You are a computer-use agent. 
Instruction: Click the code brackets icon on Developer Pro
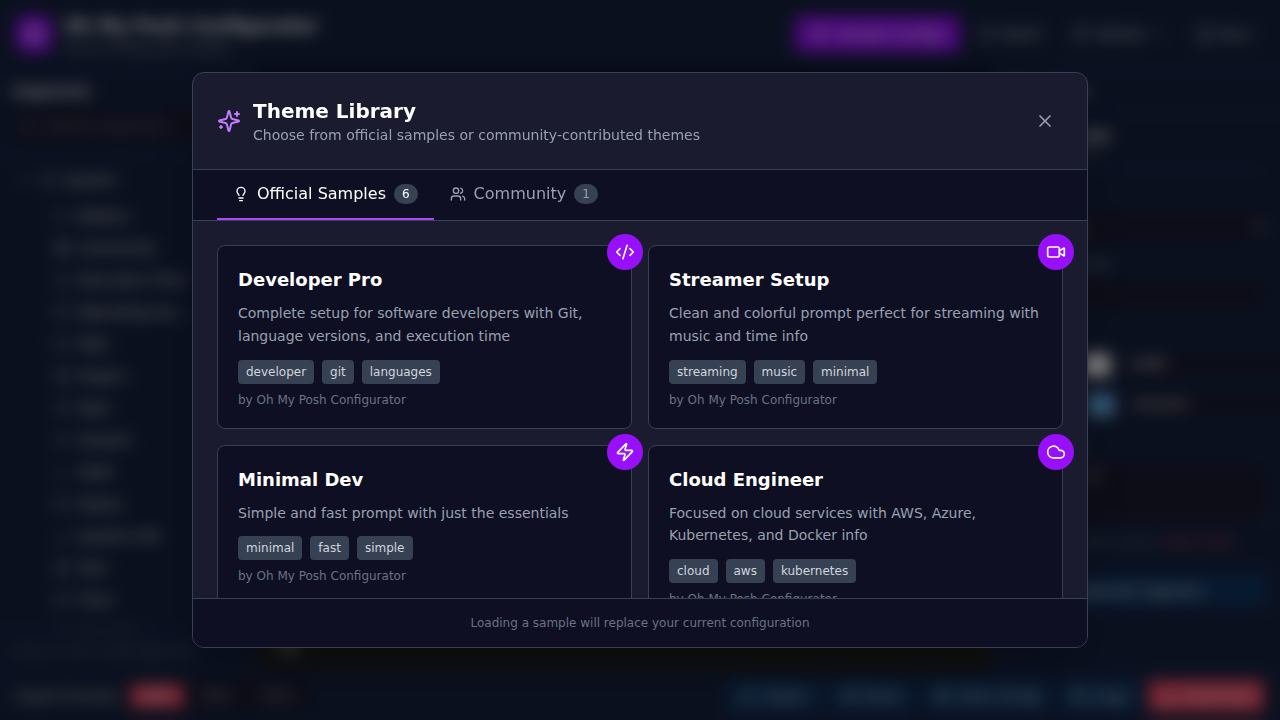625,252
